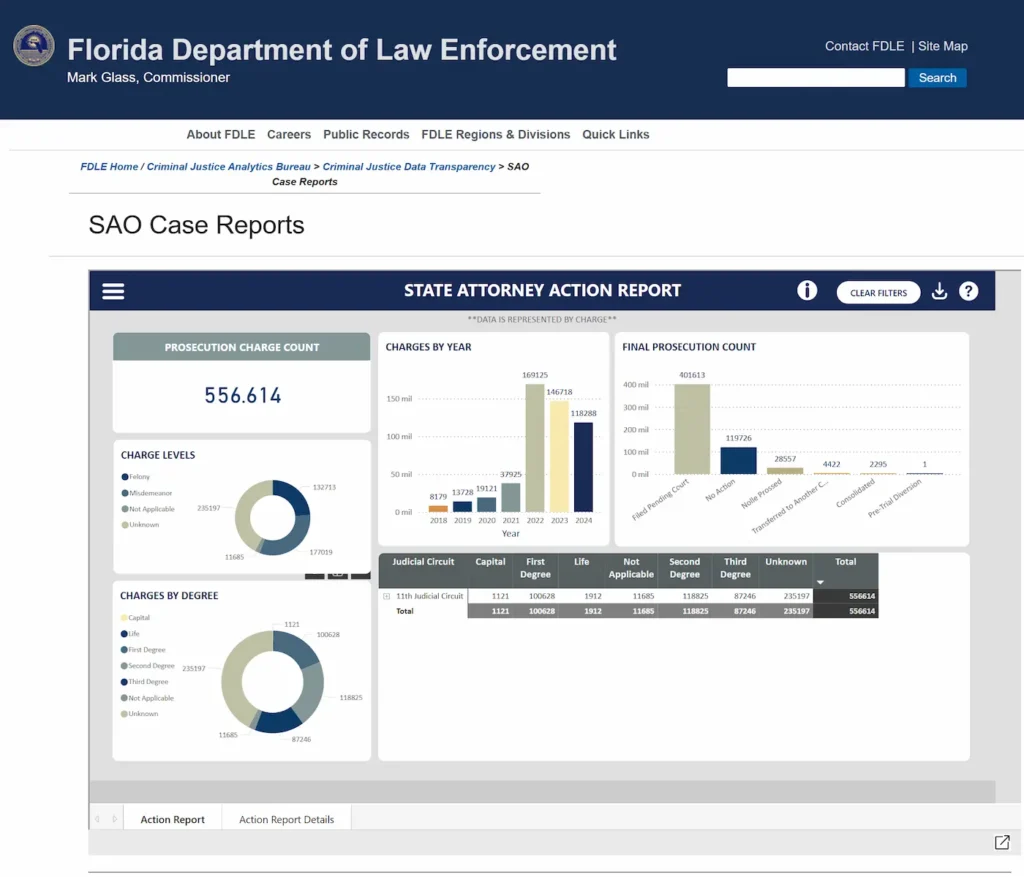Follow the FDLE Home breadcrumb link

(109, 167)
